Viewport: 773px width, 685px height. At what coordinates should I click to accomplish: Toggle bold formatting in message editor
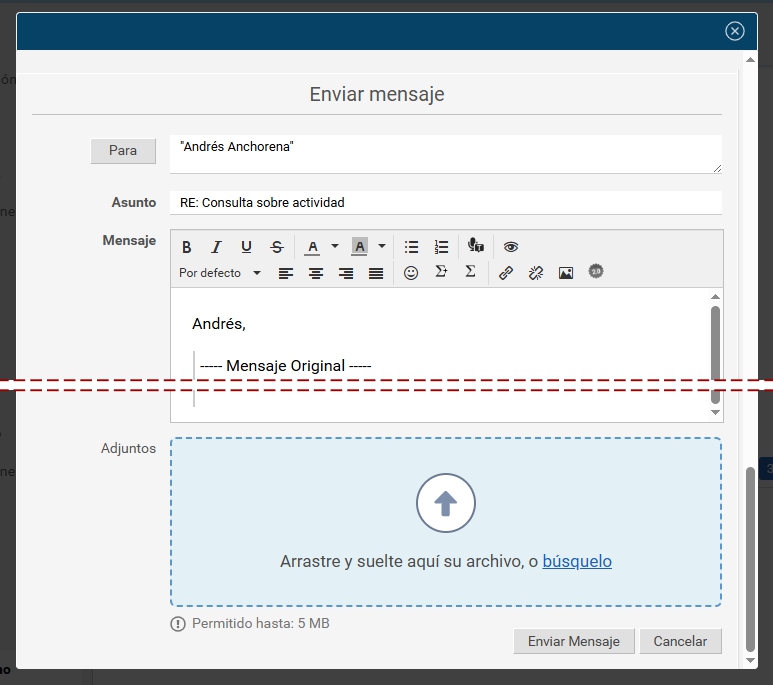tap(187, 247)
